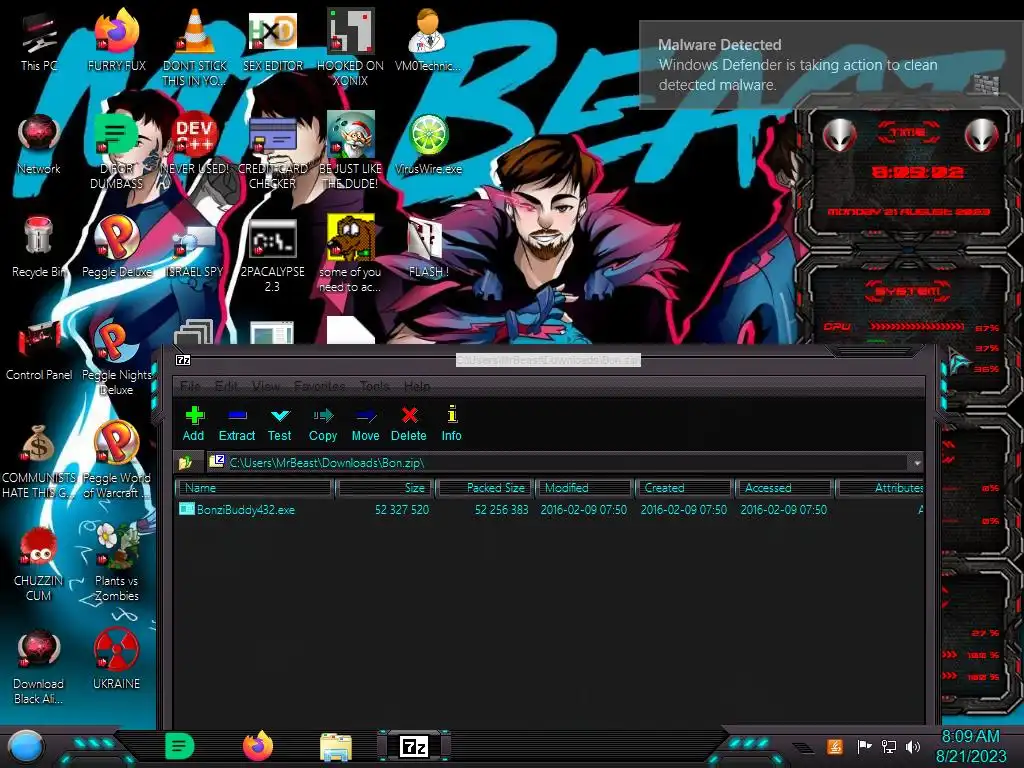Select the Bonzi 'some of you need' icon
Viewport: 1024px width, 768px height.
350,255
